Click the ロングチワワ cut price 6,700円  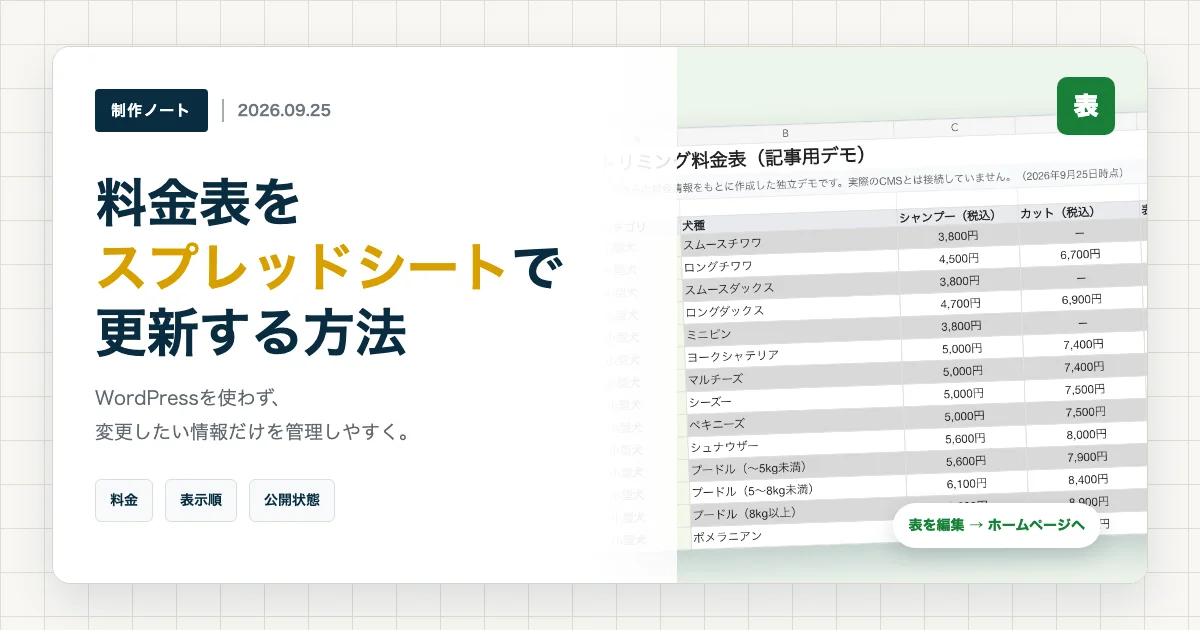coord(1081,254)
